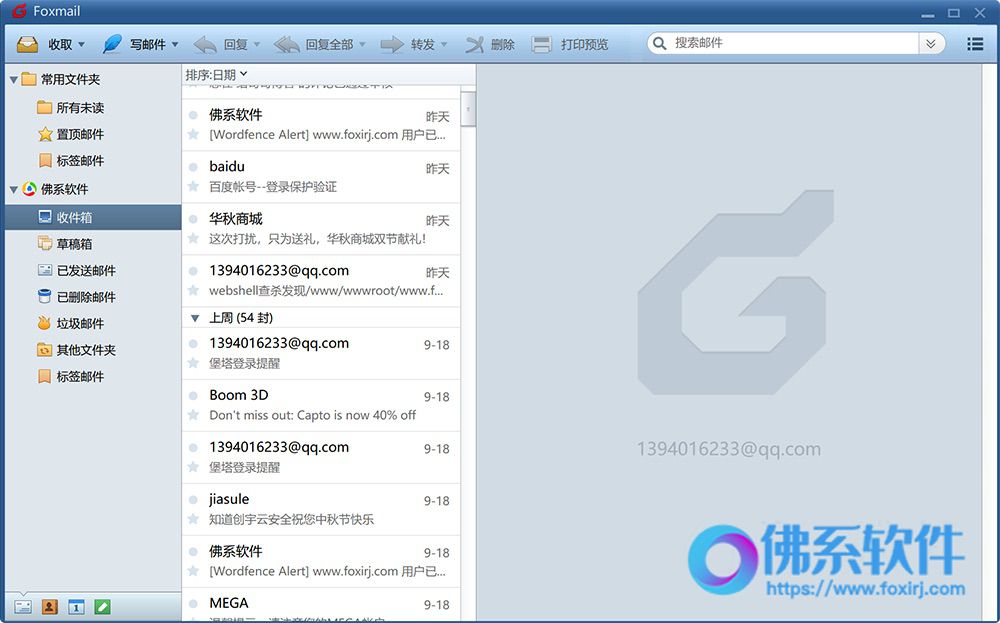Click the email list scrollbar thumb
The width and height of the screenshot is (1000, 623).
[x=468, y=109]
